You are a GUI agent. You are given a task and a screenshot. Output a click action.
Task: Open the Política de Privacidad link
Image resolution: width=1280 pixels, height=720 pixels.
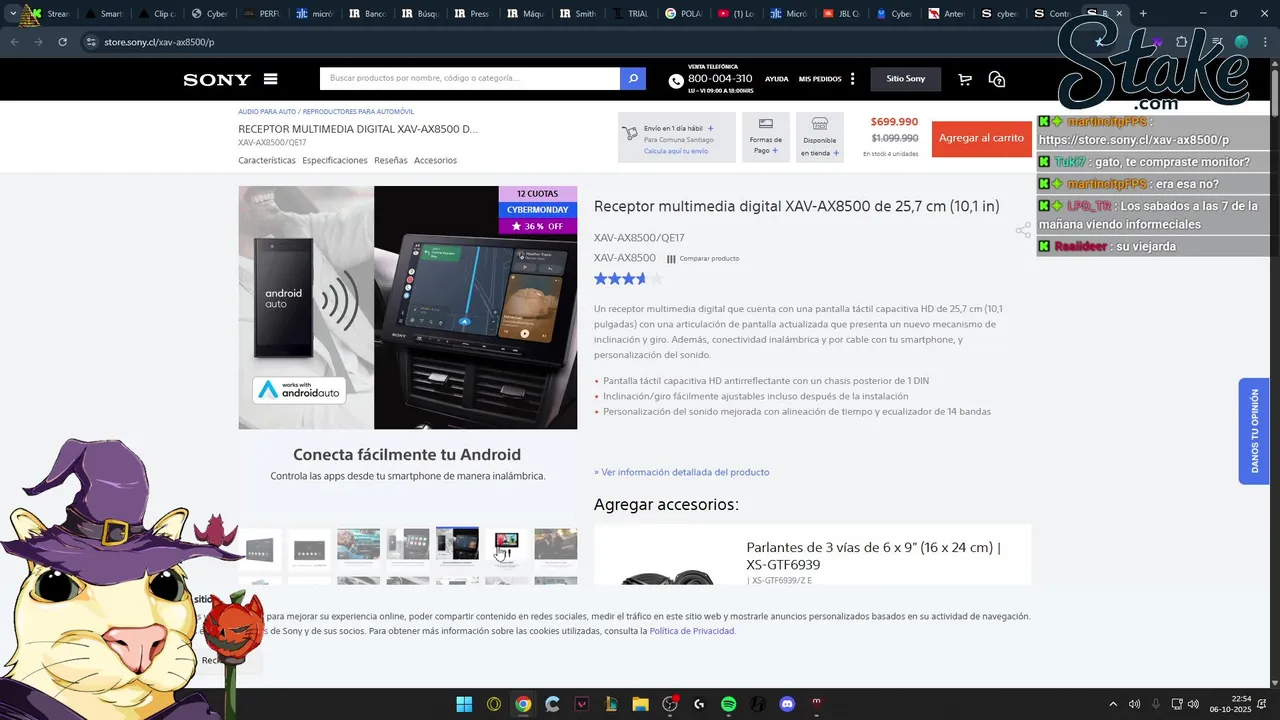pos(692,631)
